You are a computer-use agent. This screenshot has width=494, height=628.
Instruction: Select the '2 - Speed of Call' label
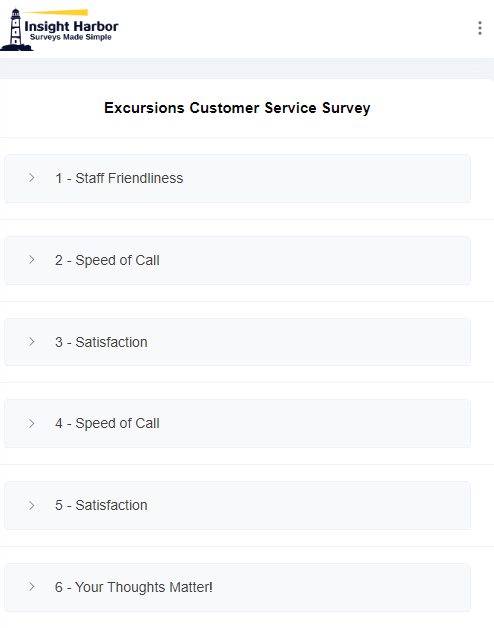[107, 260]
